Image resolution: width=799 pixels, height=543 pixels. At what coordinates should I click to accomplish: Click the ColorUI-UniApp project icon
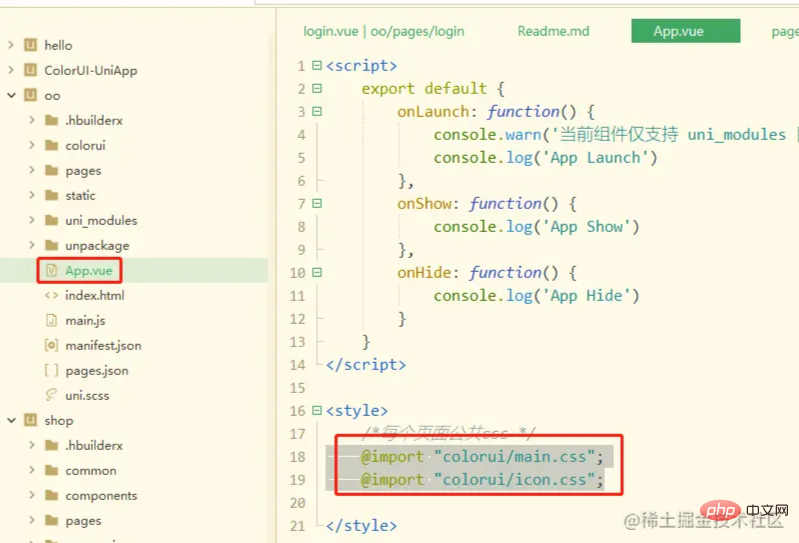point(31,70)
